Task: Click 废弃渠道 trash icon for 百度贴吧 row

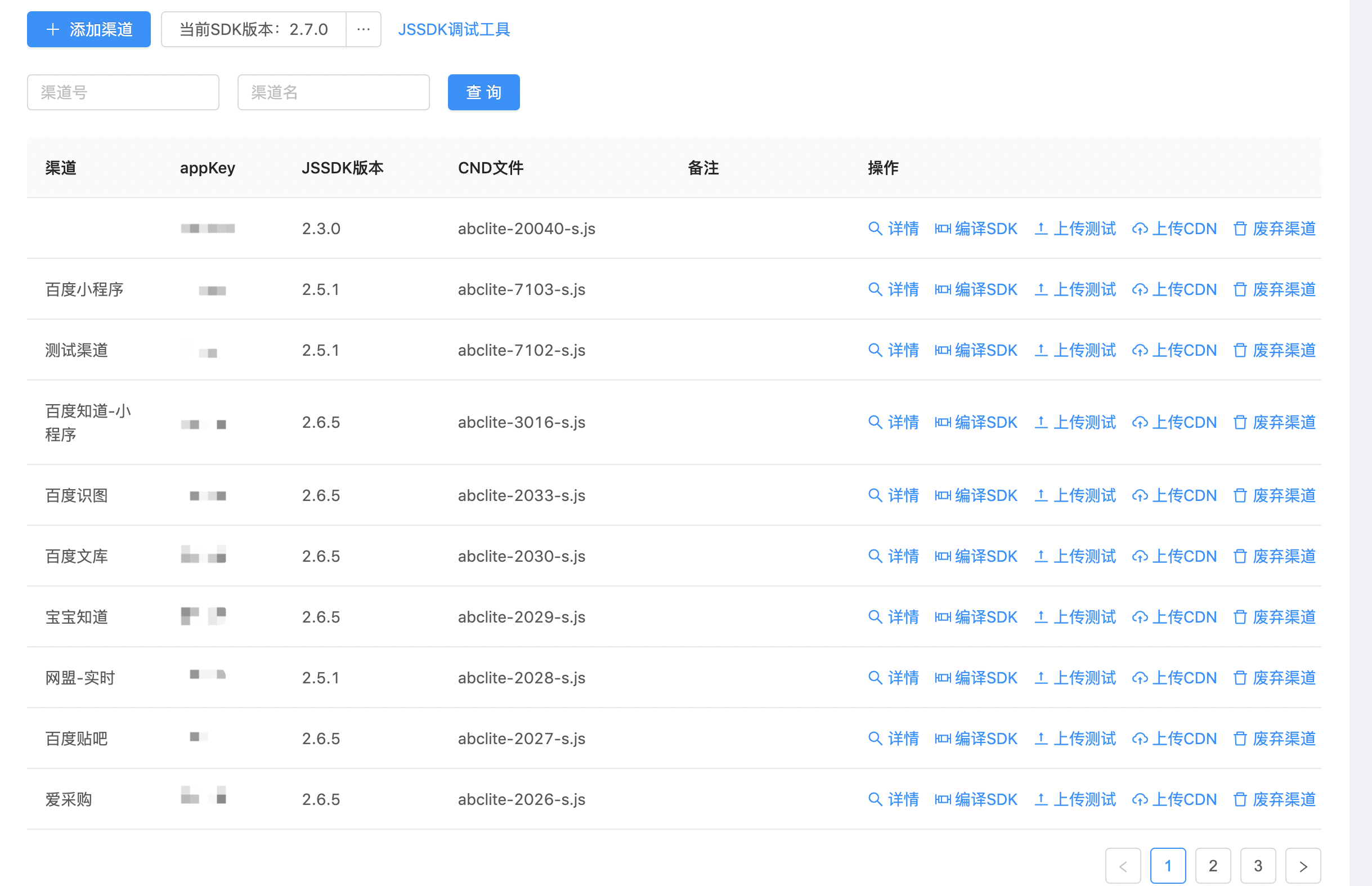Action: (x=1240, y=738)
